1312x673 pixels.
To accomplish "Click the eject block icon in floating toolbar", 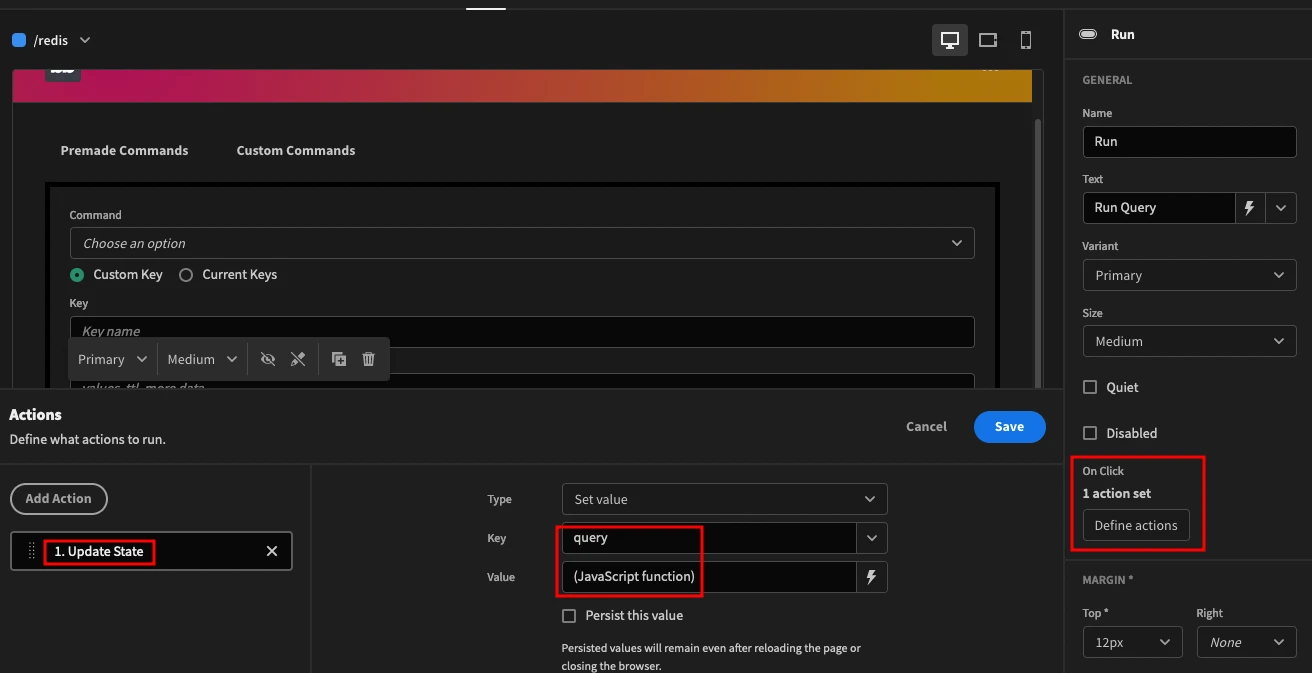I will 297,359.
